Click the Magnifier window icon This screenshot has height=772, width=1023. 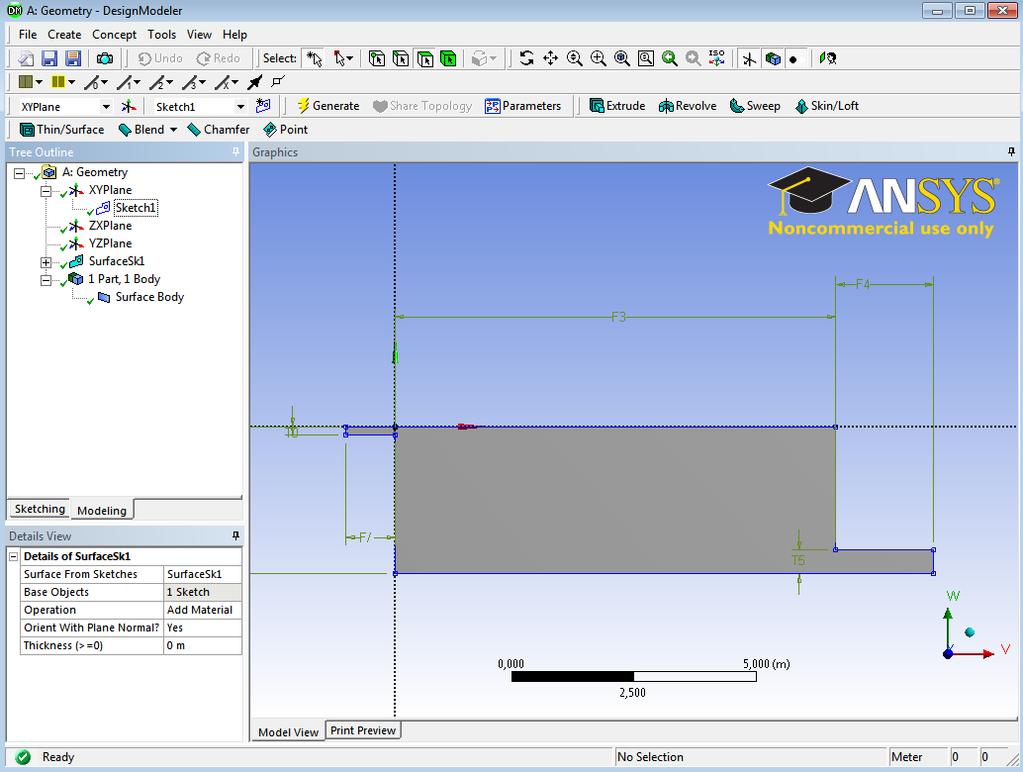coord(646,59)
